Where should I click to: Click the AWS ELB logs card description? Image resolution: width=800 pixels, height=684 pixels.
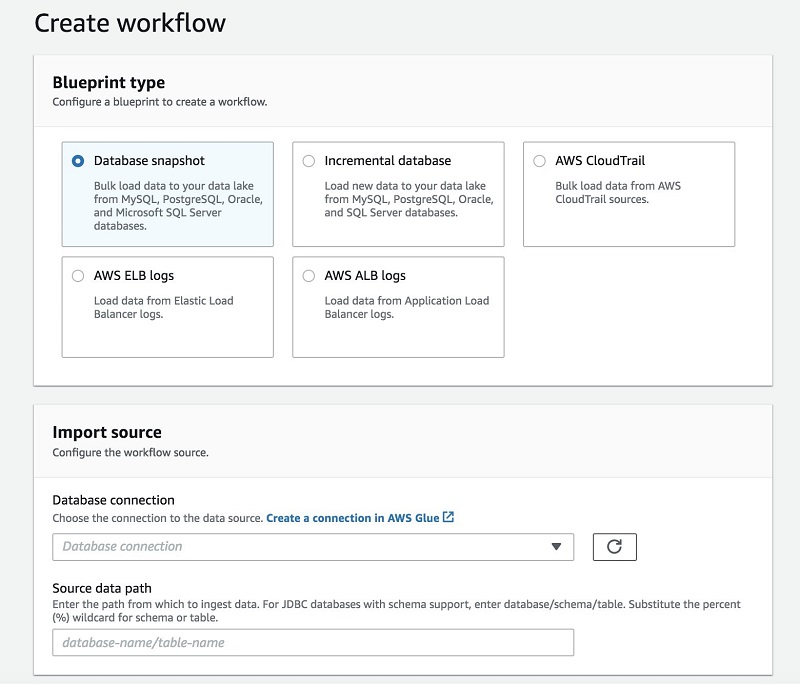(x=163, y=307)
